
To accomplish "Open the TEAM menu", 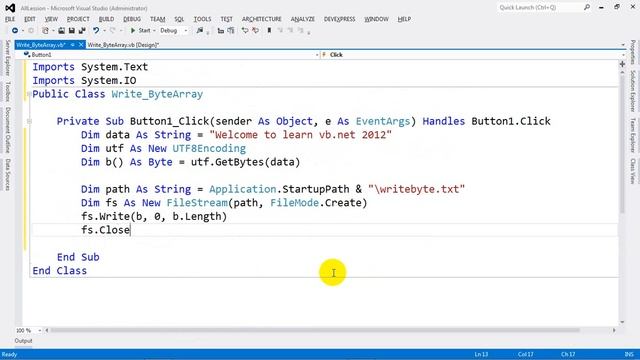I will (158, 19).
